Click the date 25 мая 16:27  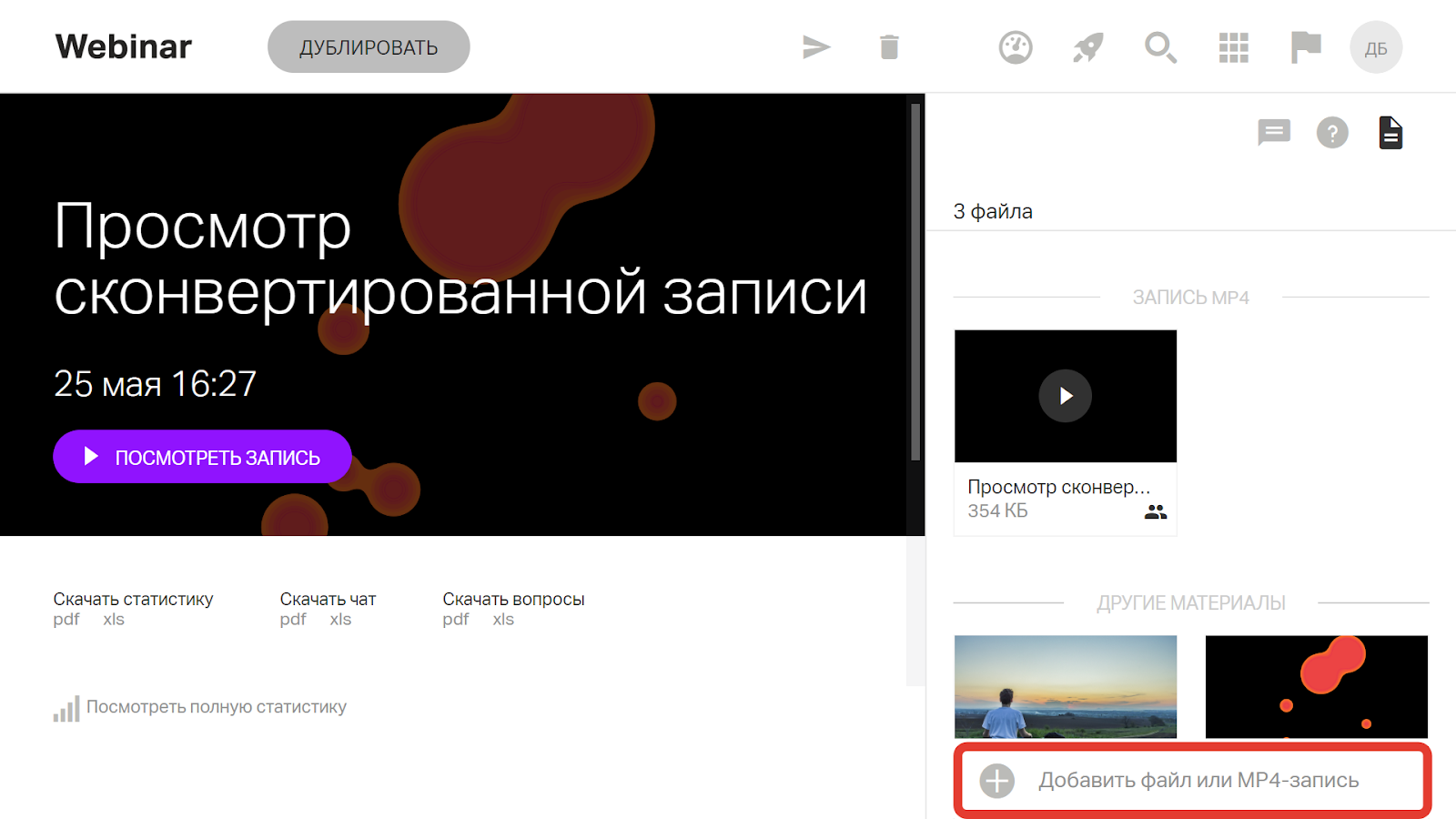click(155, 384)
